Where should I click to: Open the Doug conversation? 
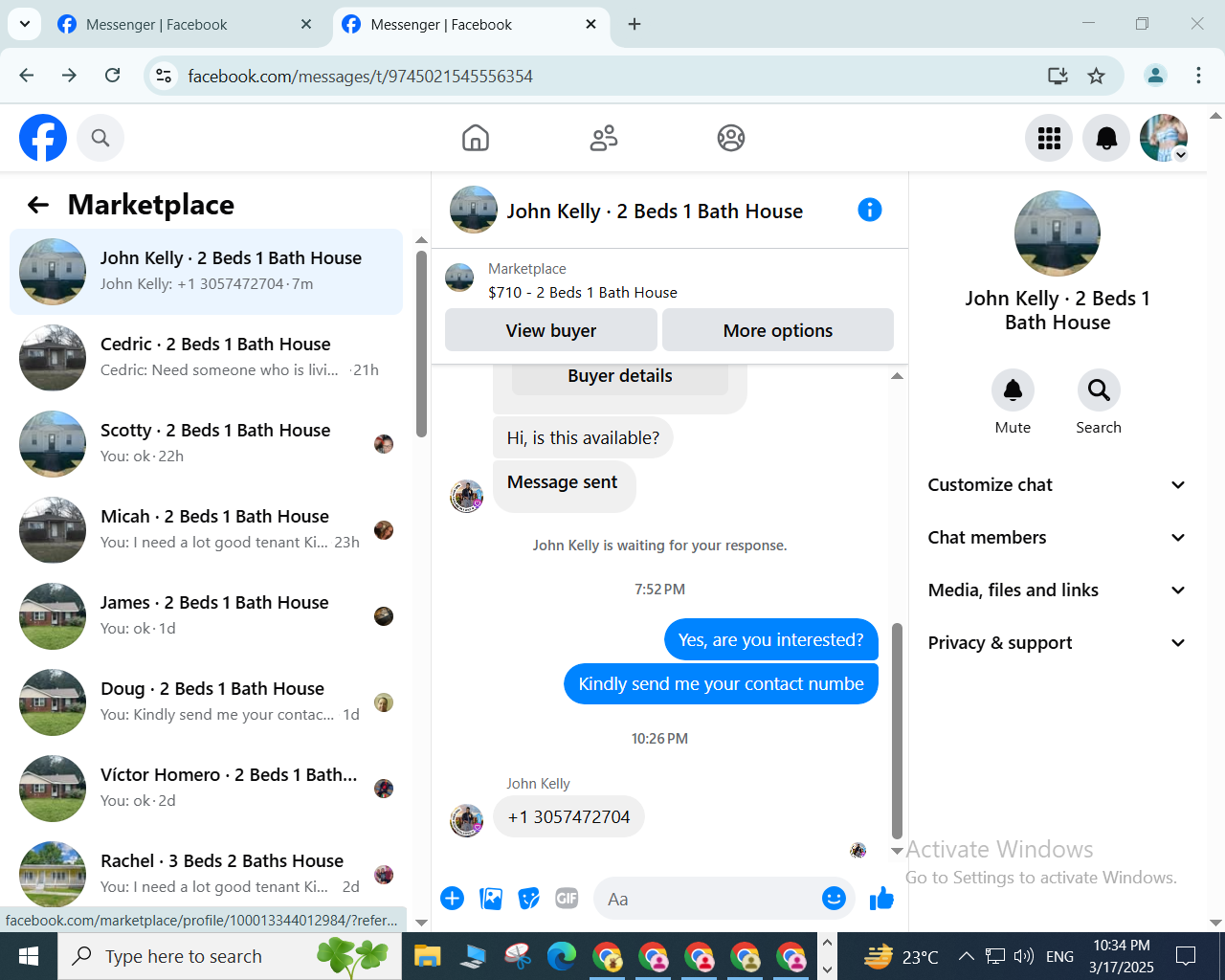coord(206,702)
